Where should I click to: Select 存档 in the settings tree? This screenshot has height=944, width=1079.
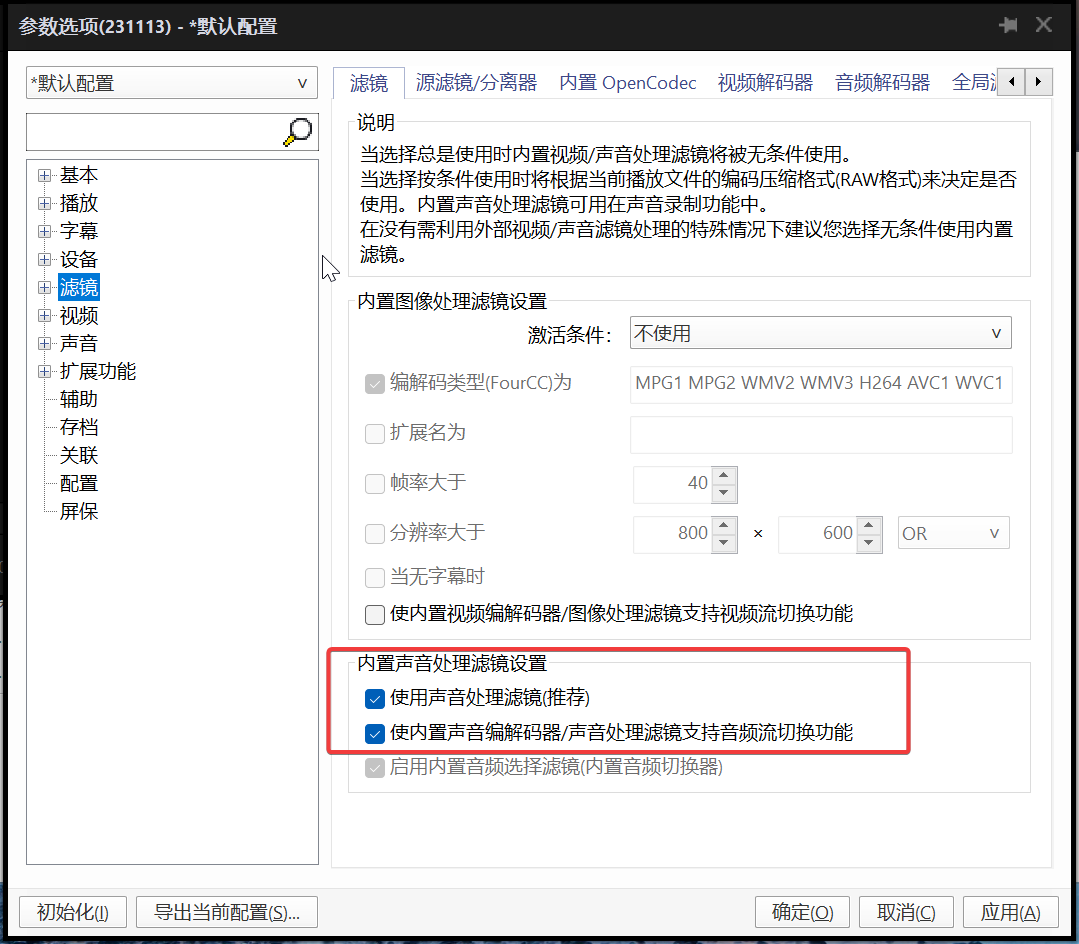pyautogui.click(x=78, y=428)
